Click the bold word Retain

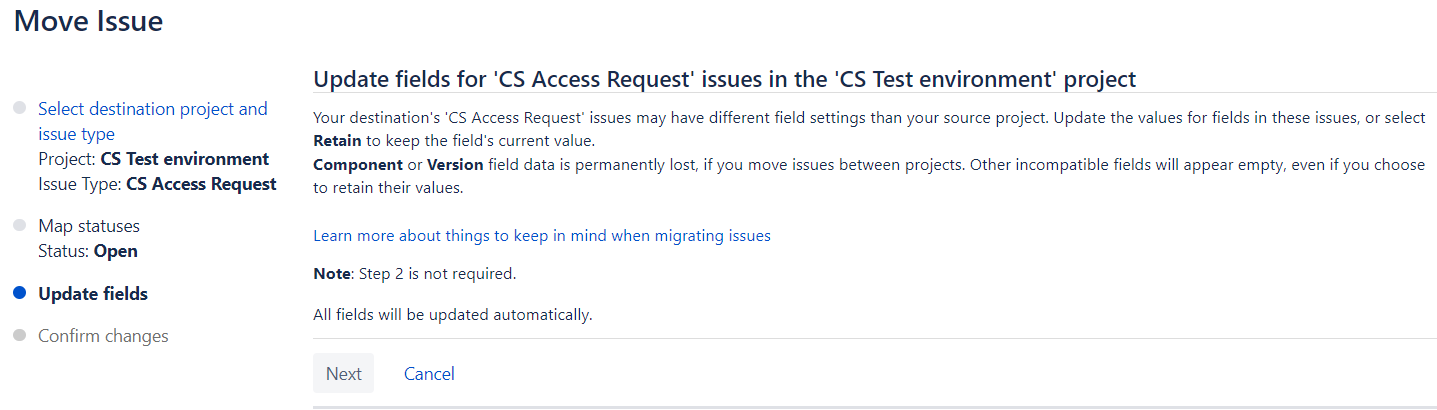click(x=337, y=140)
